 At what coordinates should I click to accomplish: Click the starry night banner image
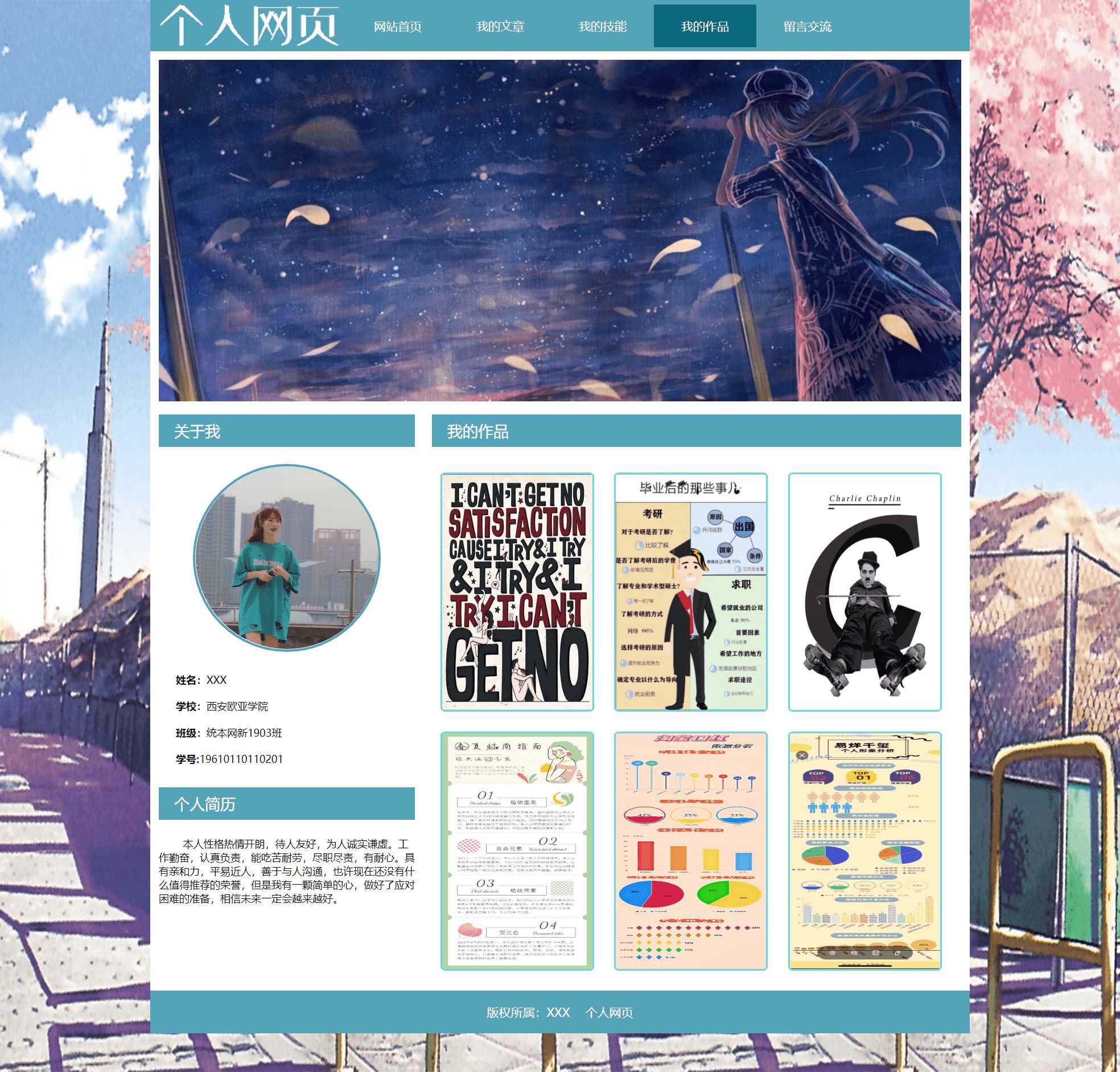[559, 230]
